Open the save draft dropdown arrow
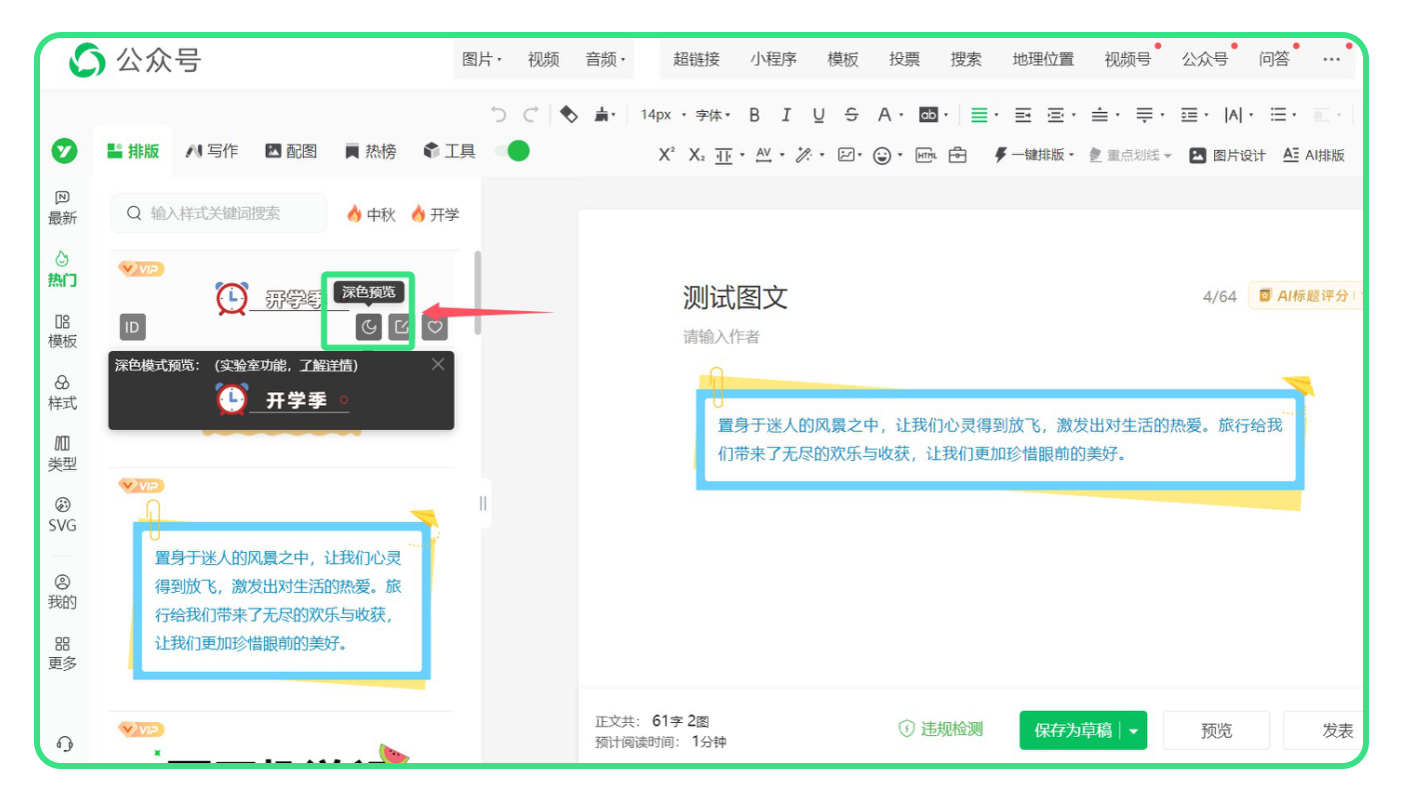Image resolution: width=1404 pixels, height=801 pixels. click(1134, 731)
